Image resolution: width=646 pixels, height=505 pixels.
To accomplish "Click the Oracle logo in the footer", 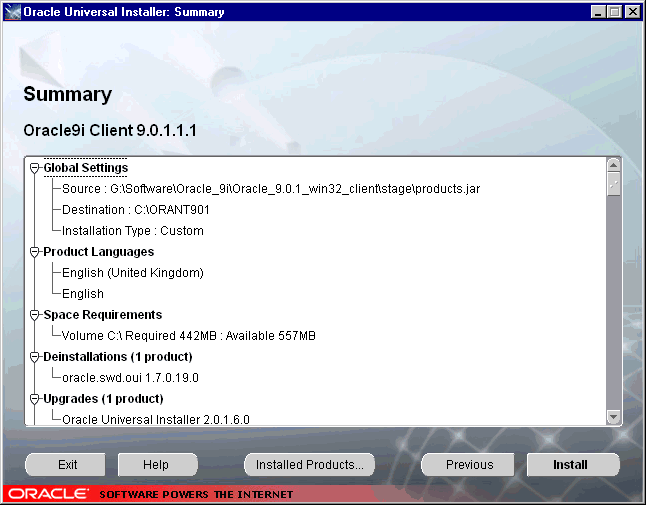I will point(48,493).
